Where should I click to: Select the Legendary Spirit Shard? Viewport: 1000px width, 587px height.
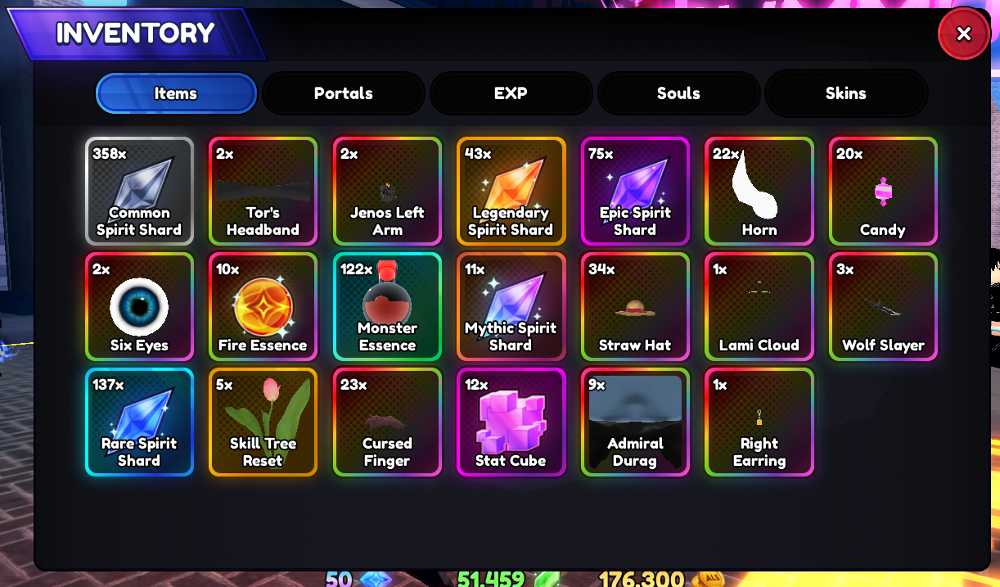coord(511,191)
